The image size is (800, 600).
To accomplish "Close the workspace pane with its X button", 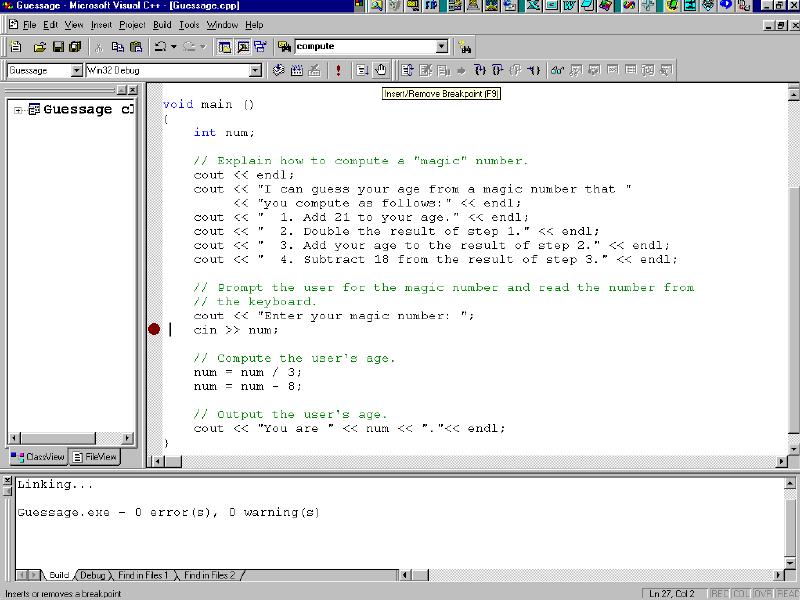I will click(133, 90).
